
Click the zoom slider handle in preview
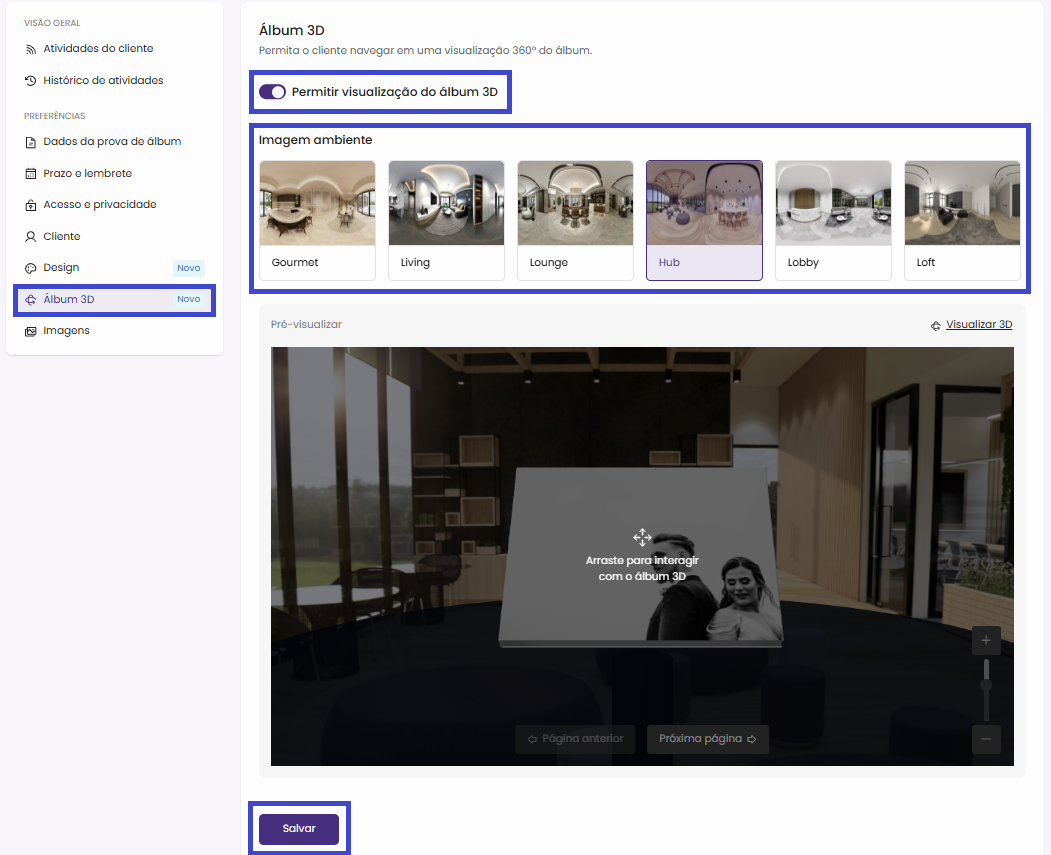pos(986,685)
